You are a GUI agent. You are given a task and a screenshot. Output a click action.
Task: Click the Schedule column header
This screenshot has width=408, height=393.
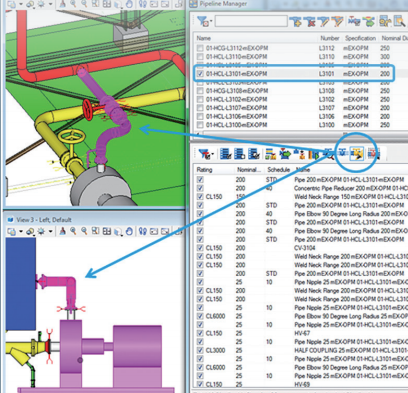click(279, 170)
